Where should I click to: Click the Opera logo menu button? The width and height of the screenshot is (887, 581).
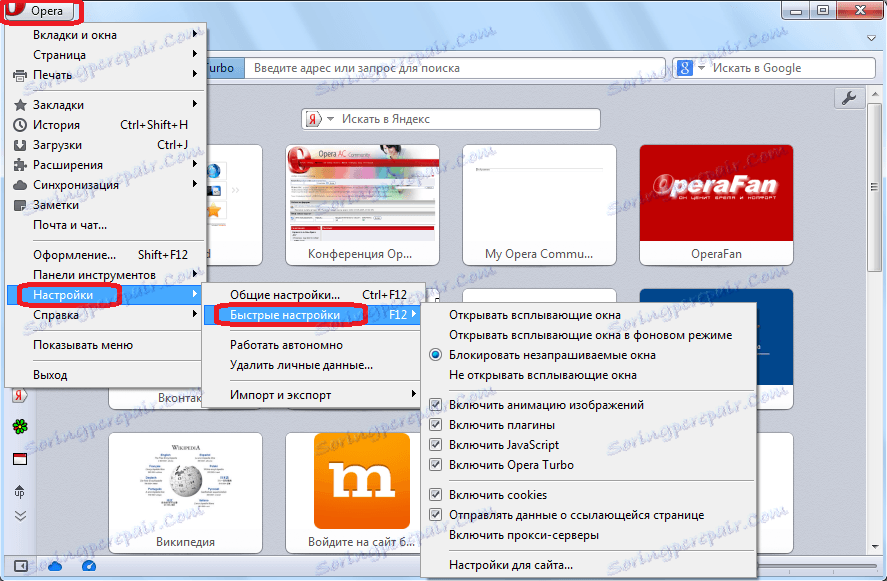(x=41, y=11)
